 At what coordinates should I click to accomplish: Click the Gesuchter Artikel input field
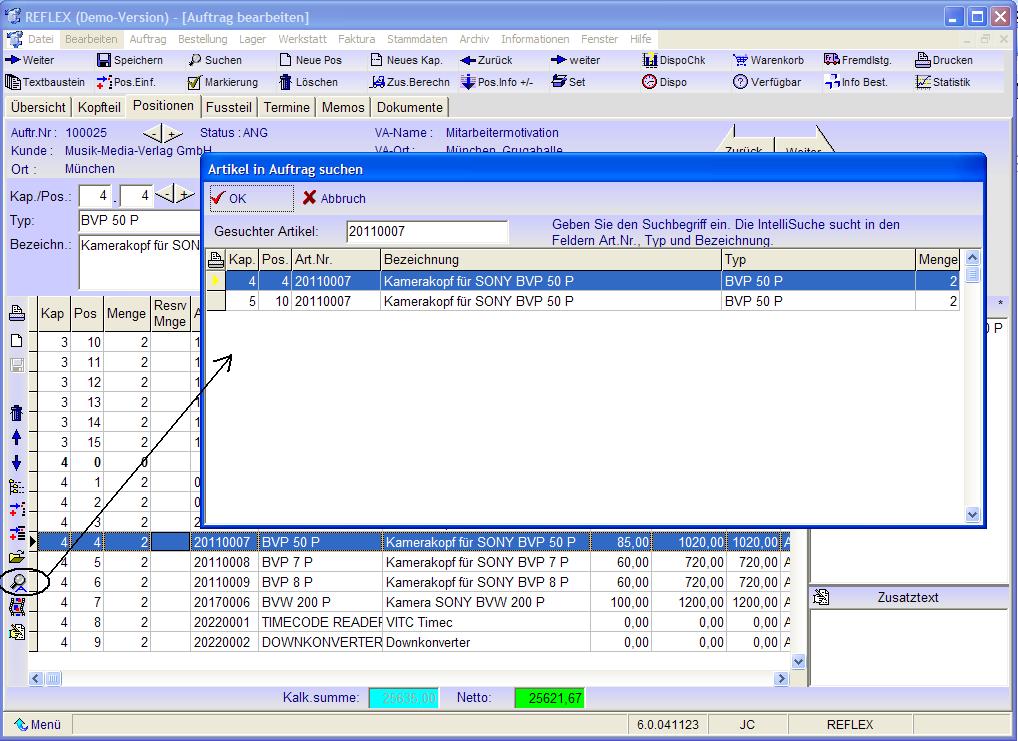(x=427, y=232)
